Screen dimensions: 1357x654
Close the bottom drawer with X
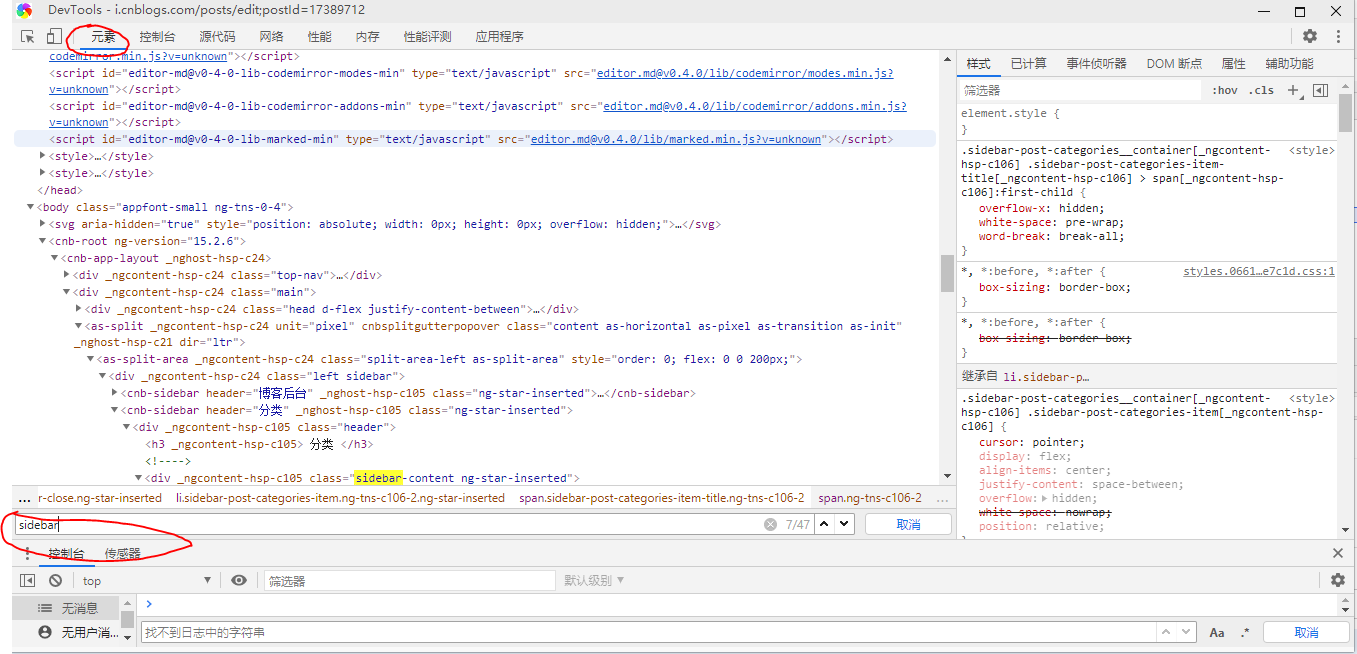tap(1338, 553)
